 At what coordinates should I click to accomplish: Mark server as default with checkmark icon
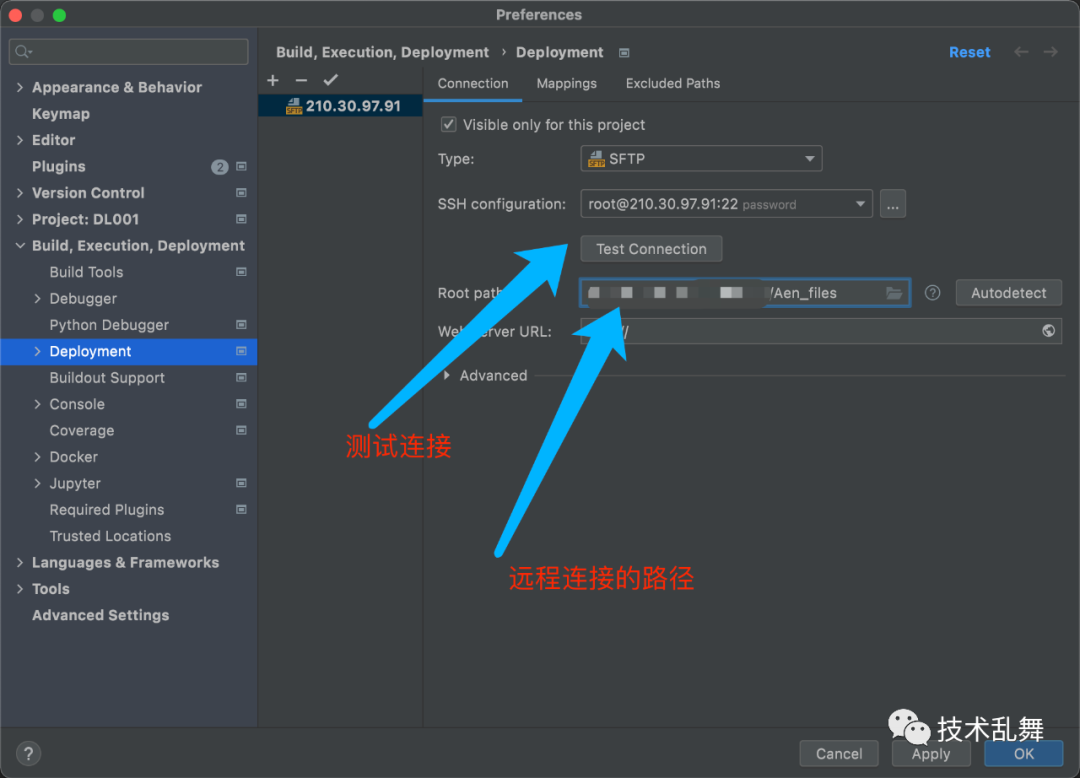331,80
